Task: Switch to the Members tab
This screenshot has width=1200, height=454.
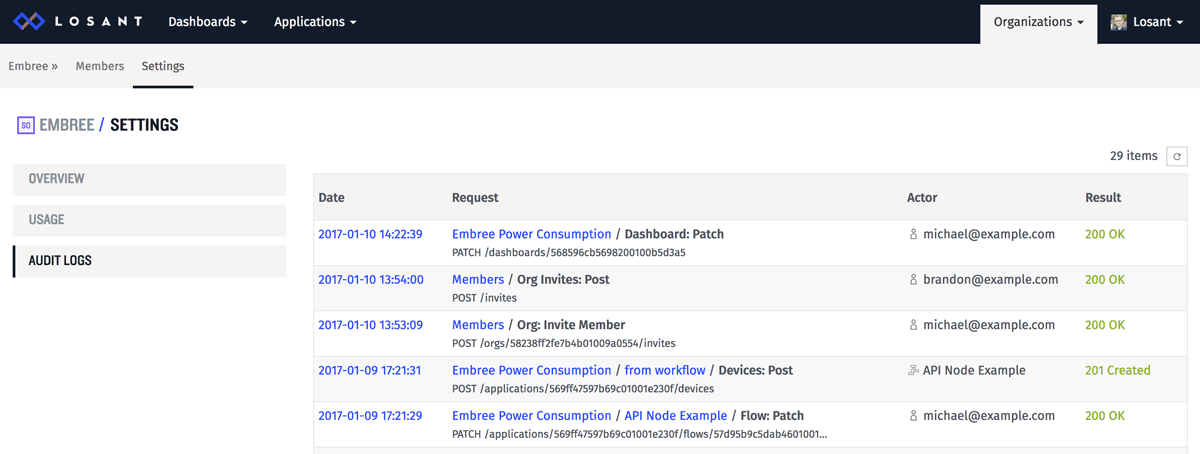Action: tap(100, 66)
